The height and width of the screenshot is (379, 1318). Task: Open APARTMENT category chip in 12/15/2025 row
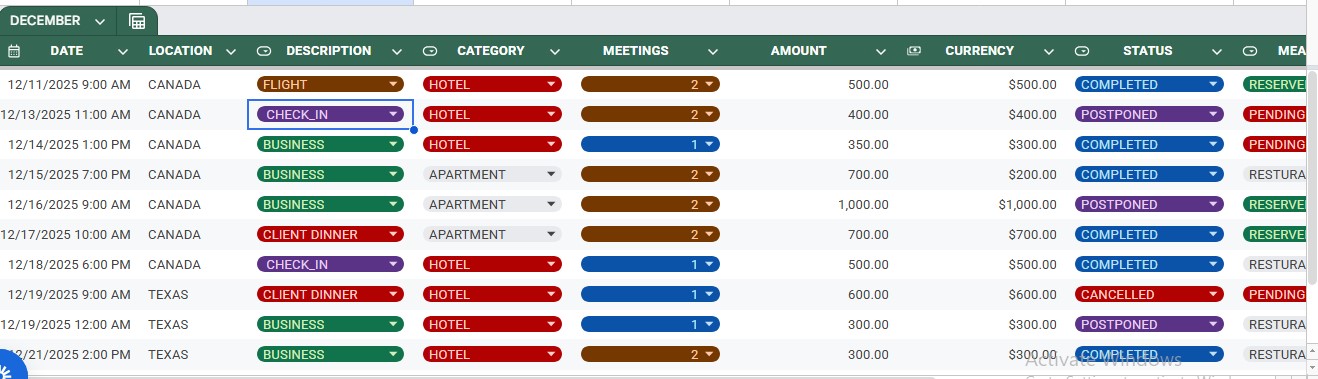point(551,175)
